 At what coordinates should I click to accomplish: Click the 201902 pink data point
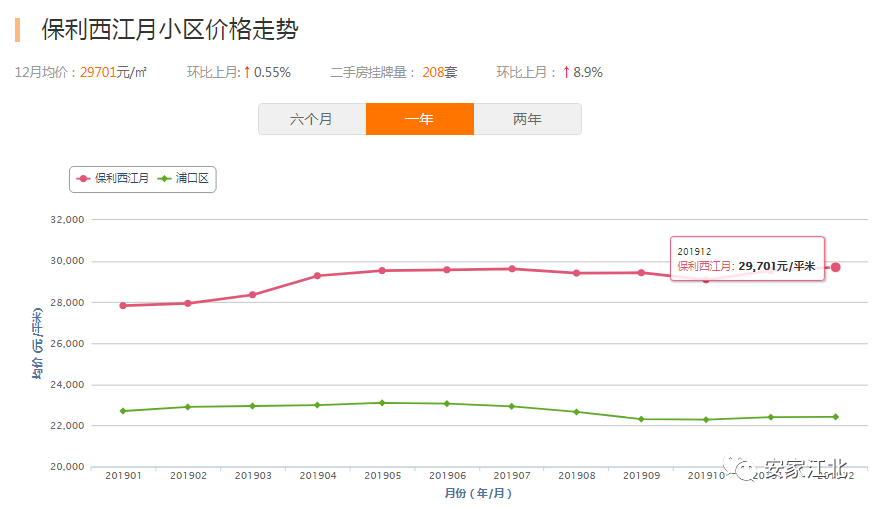point(188,303)
